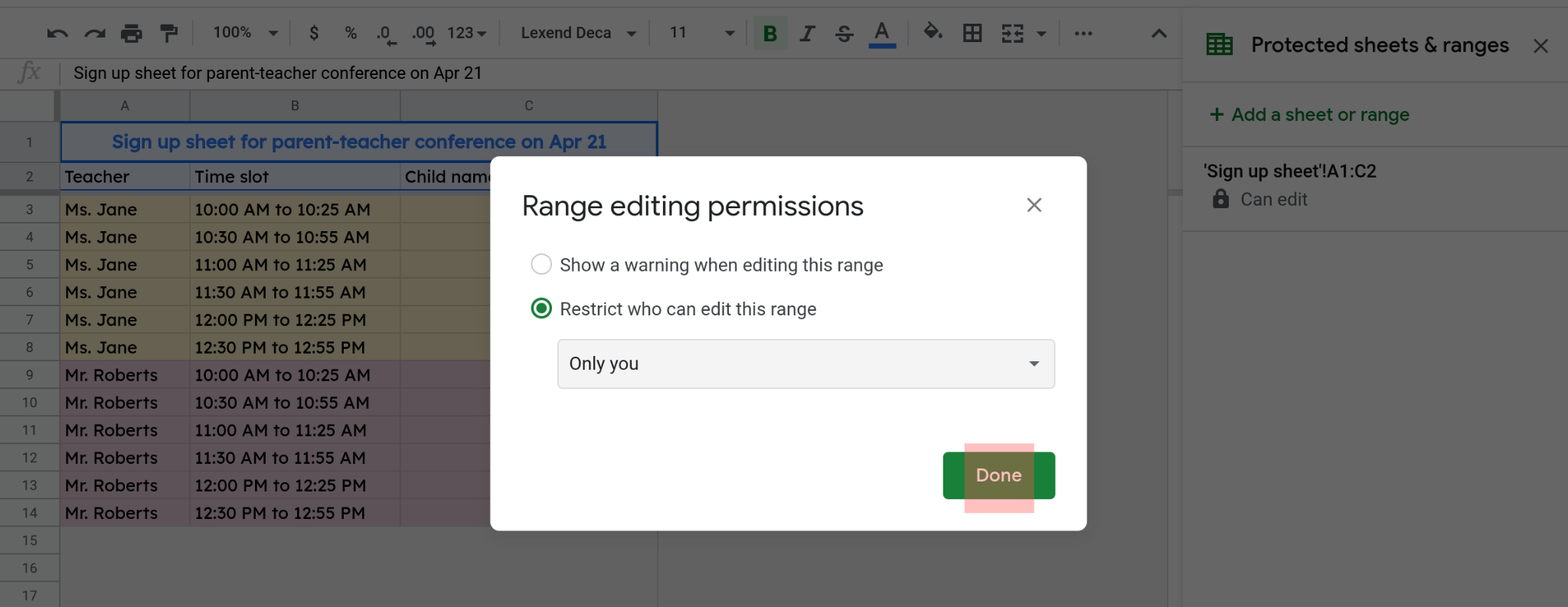Select the Paint format roller icon
This screenshot has height=607, width=1568.
(x=168, y=33)
